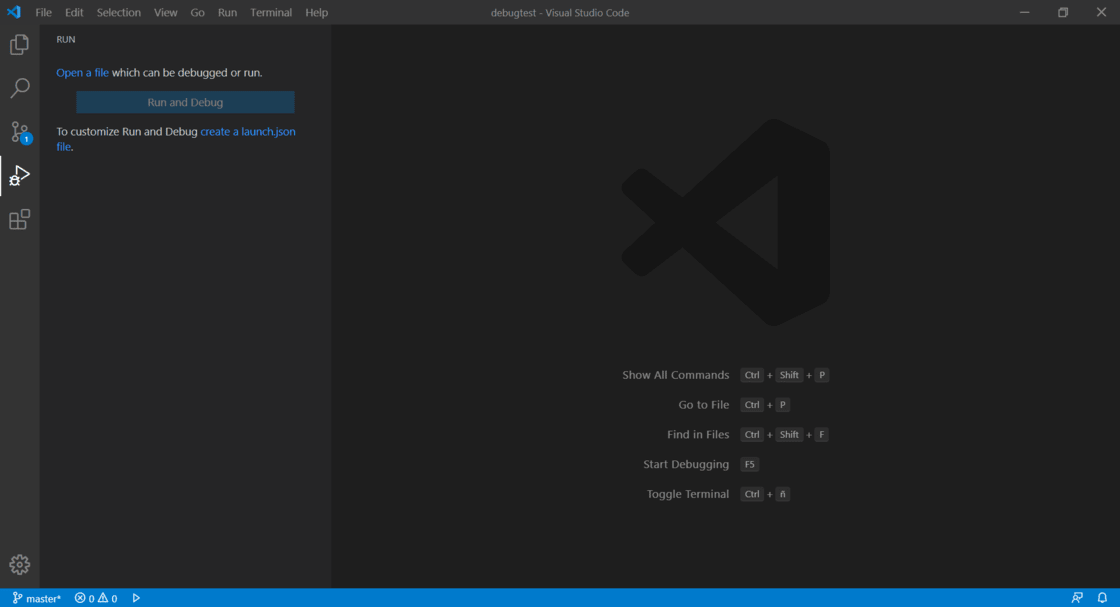
Task: Click the F5 key label
Action: tap(749, 464)
